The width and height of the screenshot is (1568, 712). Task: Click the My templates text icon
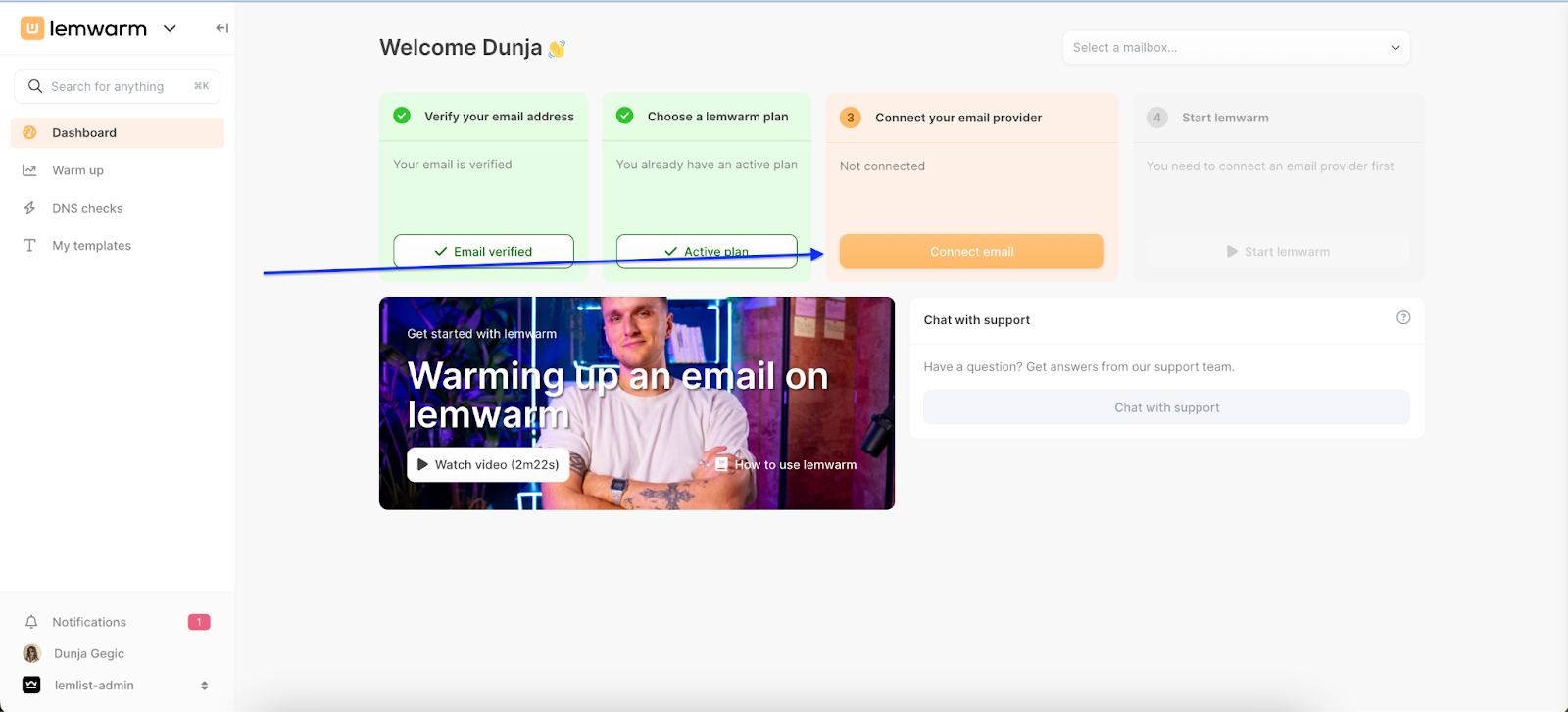tap(30, 246)
